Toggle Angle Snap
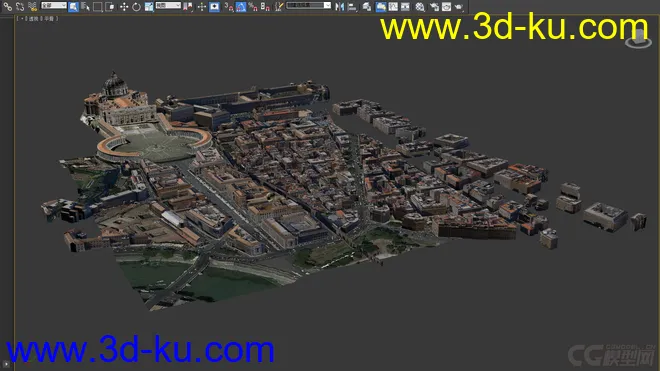Screen dimensions: 660x371 241,7
